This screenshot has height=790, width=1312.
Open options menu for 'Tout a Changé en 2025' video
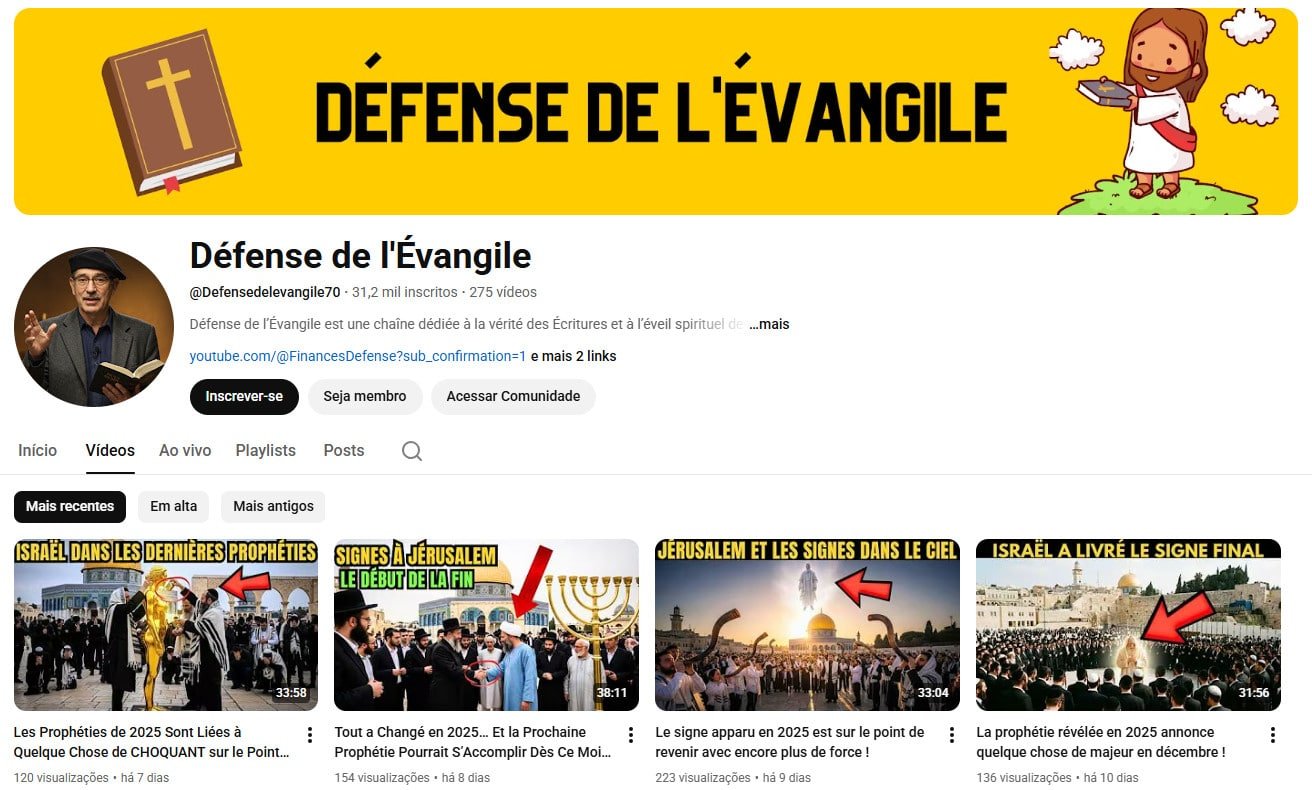click(x=631, y=735)
